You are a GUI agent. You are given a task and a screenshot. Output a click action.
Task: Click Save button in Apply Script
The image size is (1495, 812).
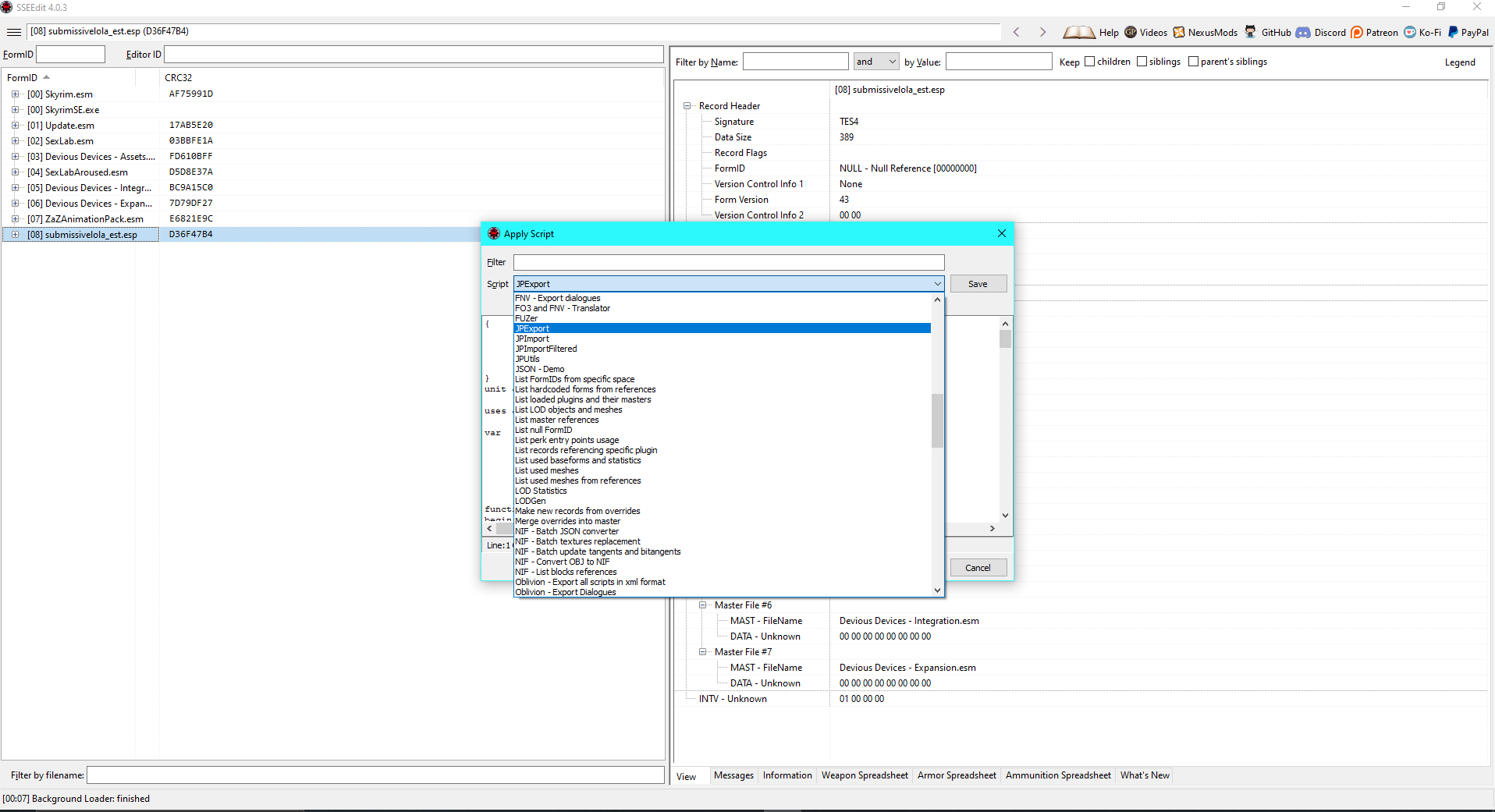click(x=978, y=284)
